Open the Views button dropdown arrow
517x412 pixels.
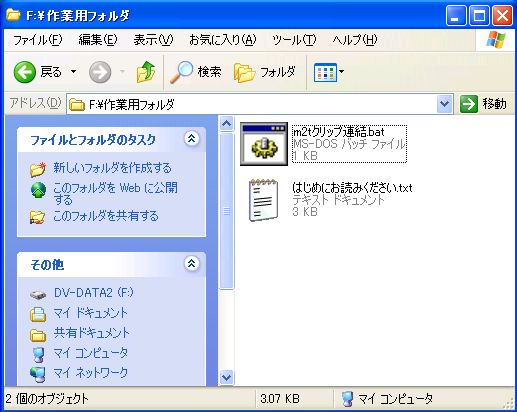[342, 72]
